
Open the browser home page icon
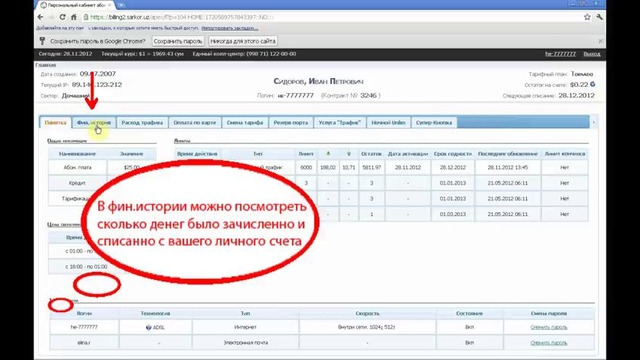point(74,17)
